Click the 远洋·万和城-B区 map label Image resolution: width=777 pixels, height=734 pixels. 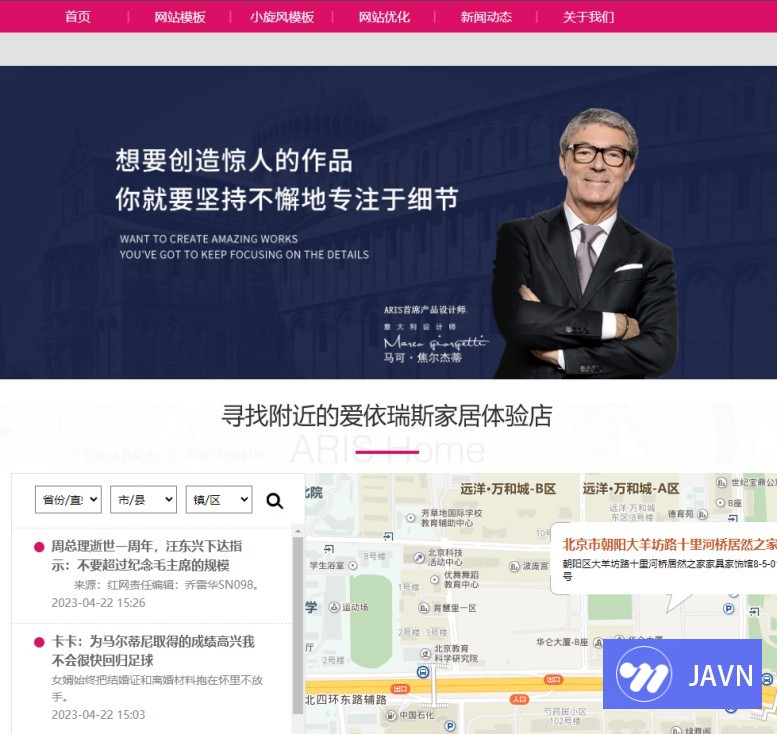[508, 489]
